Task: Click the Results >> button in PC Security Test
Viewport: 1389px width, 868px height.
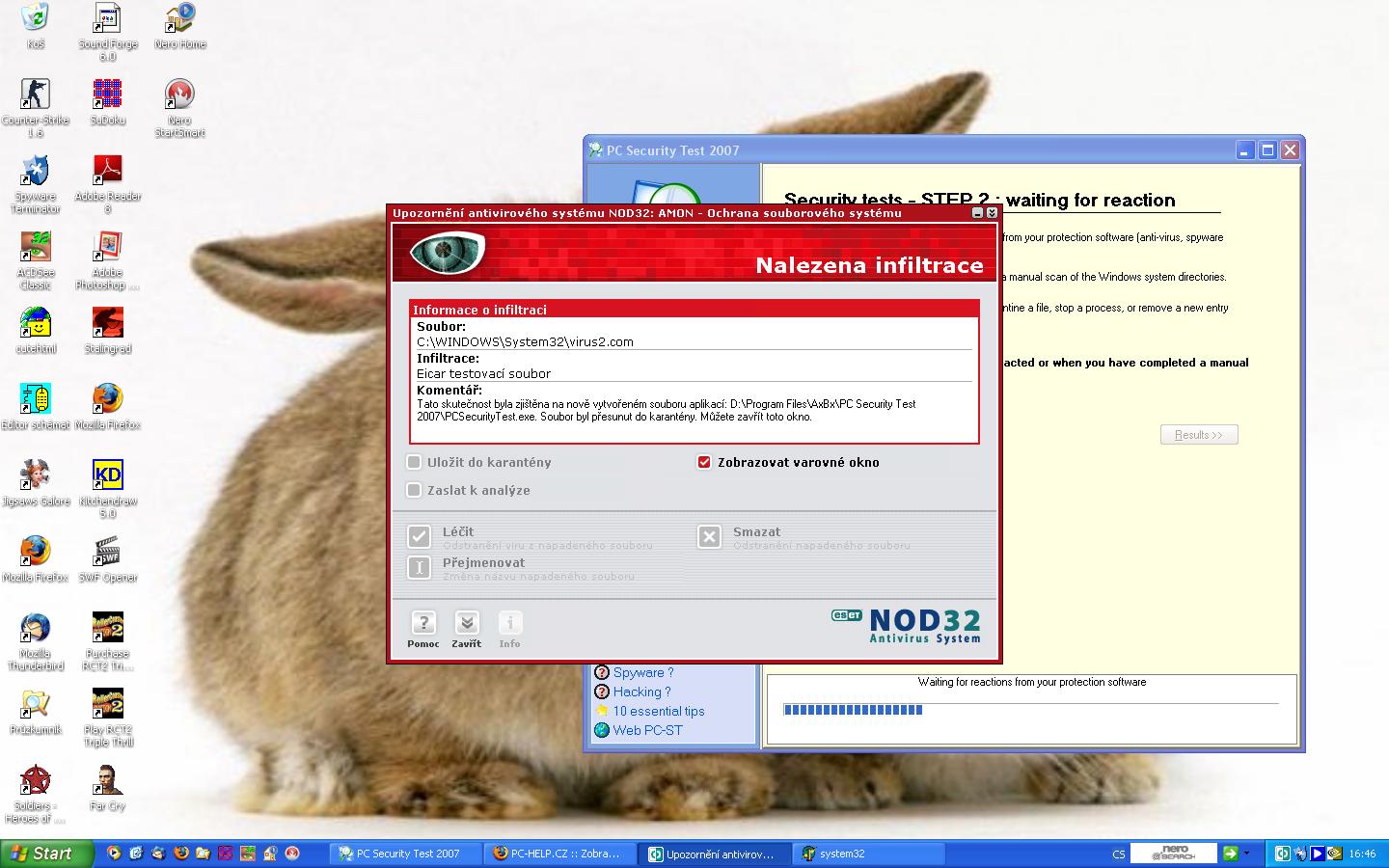Action: pyautogui.click(x=1199, y=435)
